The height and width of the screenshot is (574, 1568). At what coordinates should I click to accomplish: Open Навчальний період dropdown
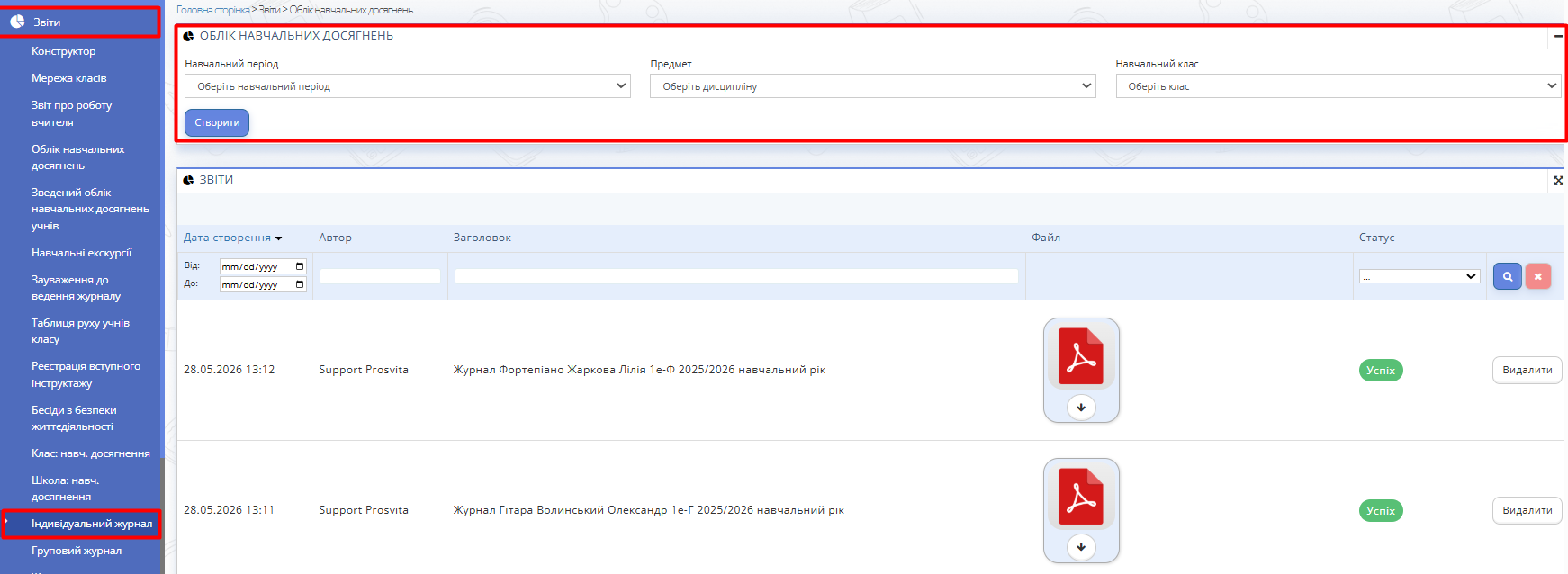(408, 86)
